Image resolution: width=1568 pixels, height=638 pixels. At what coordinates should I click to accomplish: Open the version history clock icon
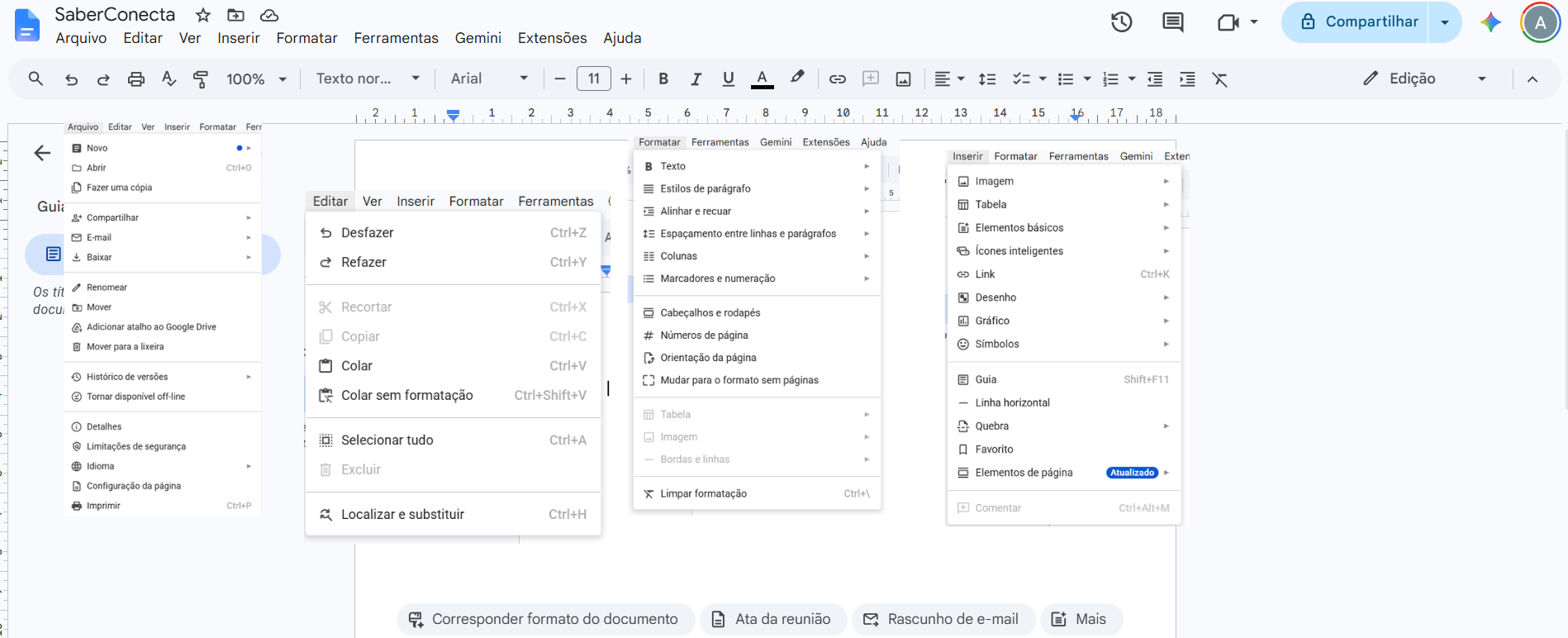[x=1121, y=22]
